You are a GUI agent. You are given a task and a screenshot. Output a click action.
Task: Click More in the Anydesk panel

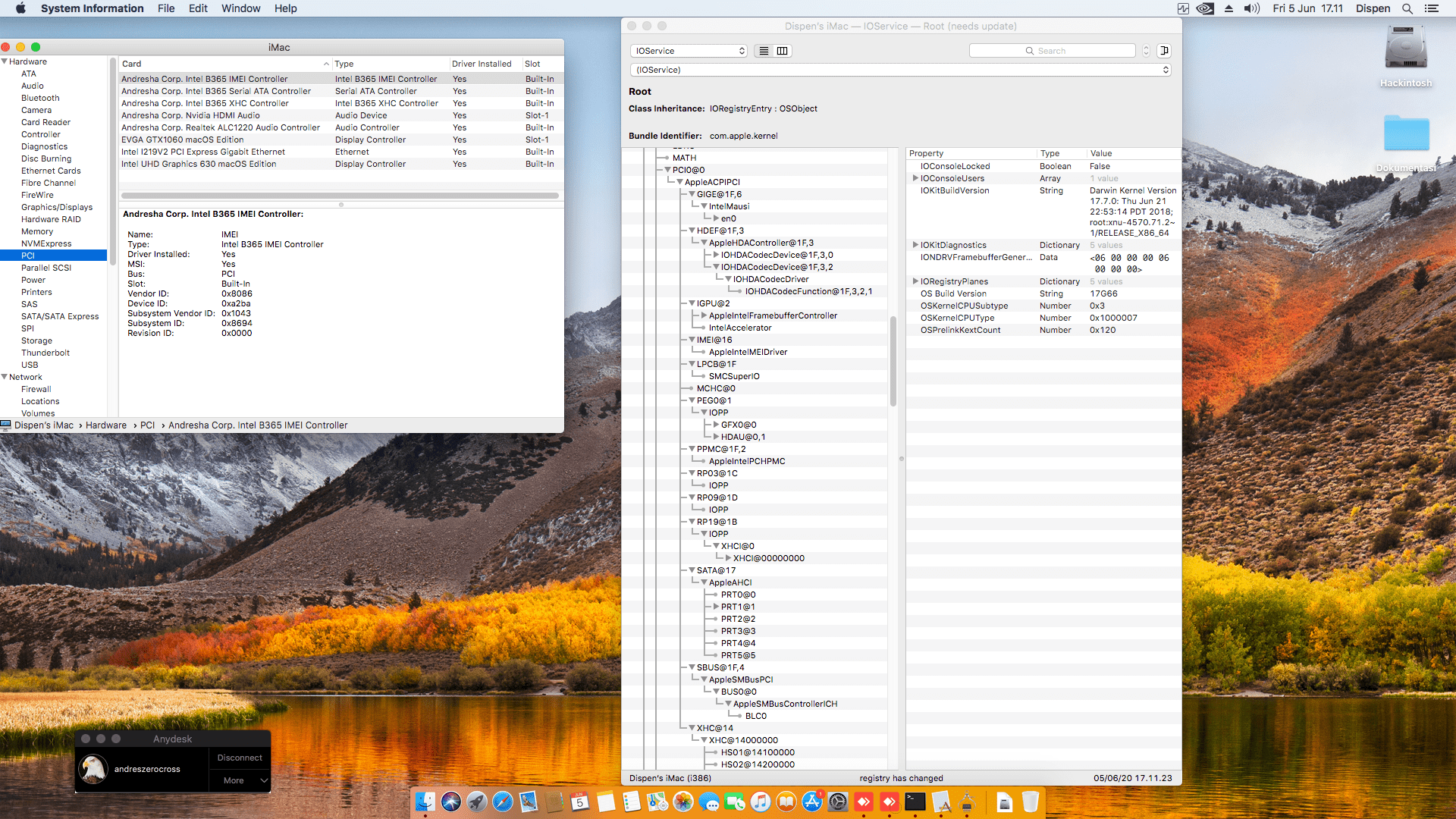pos(234,780)
